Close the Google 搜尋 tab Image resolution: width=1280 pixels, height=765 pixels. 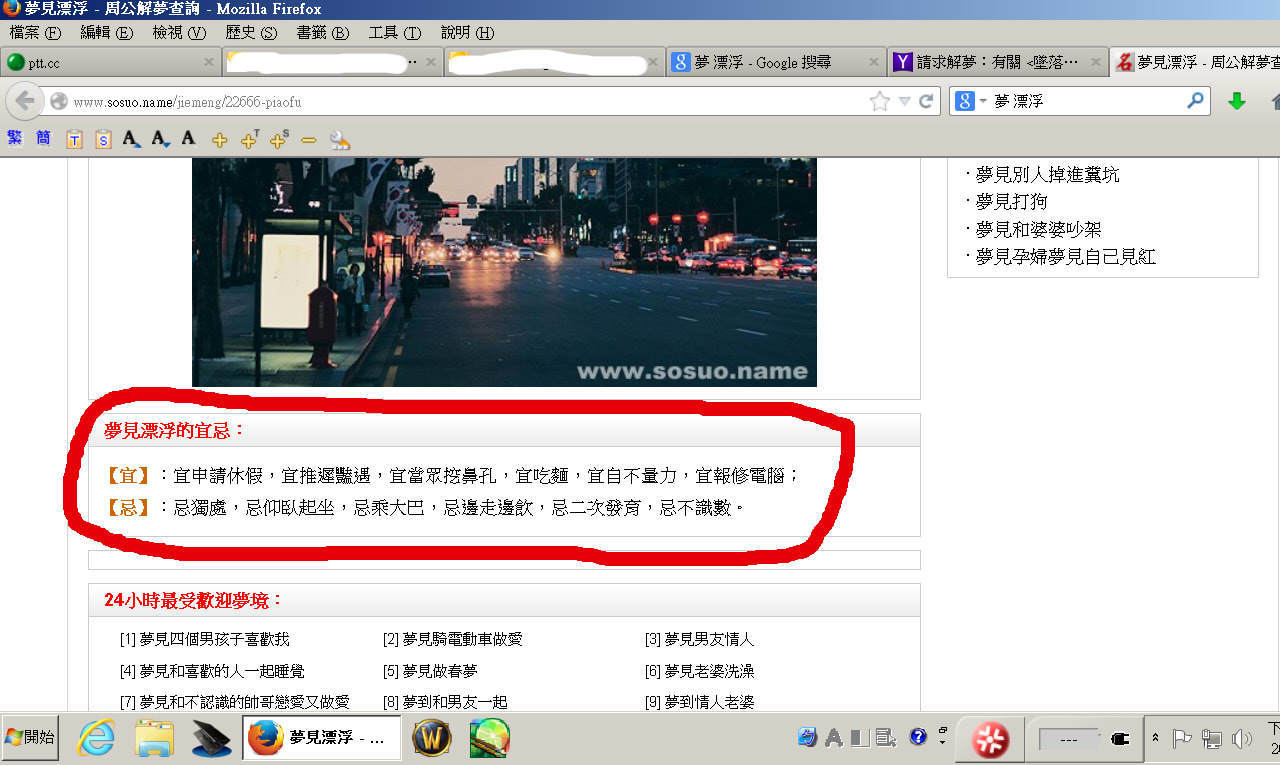pos(872,62)
